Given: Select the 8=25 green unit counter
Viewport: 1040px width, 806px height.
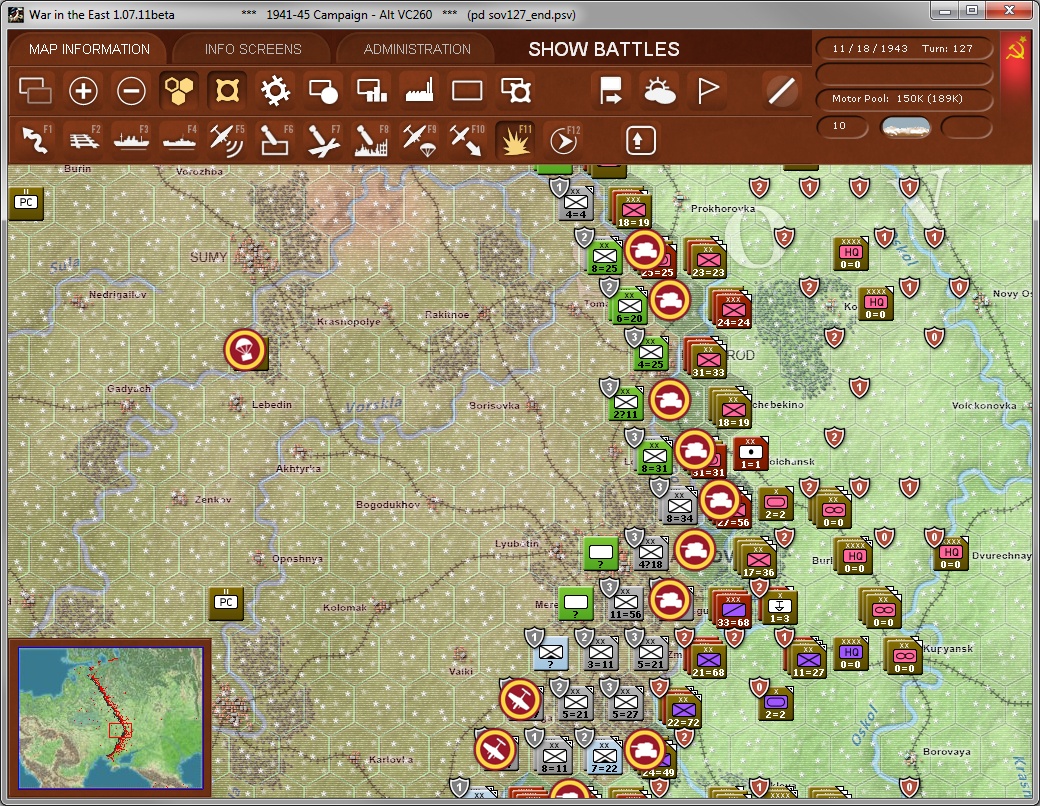Looking at the screenshot, I should tap(604, 257).
